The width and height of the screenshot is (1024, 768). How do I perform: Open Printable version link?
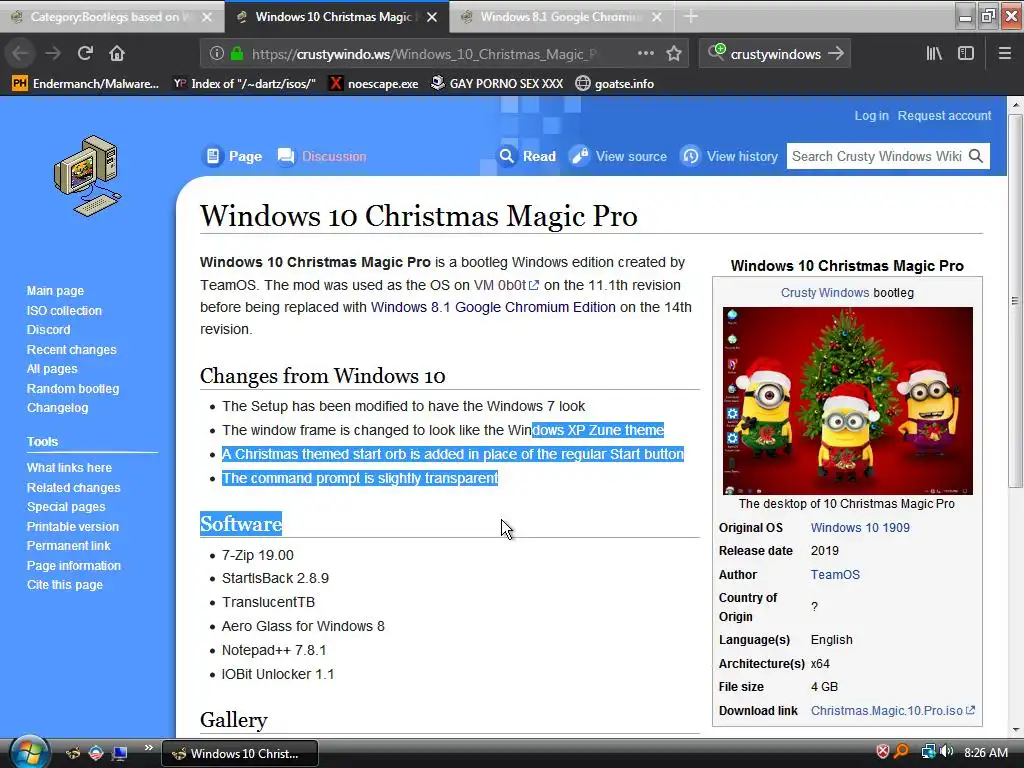click(x=73, y=526)
